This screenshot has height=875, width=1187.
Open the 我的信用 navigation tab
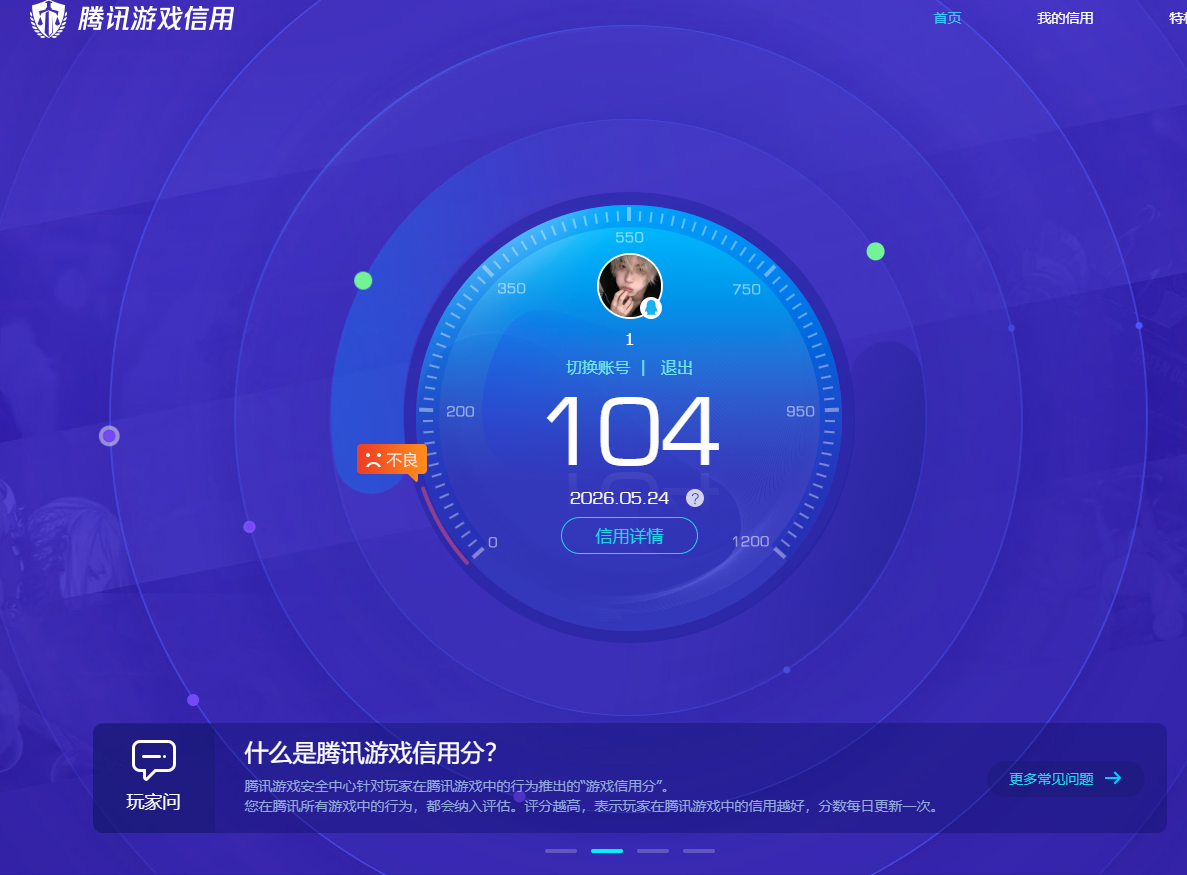pos(1064,18)
